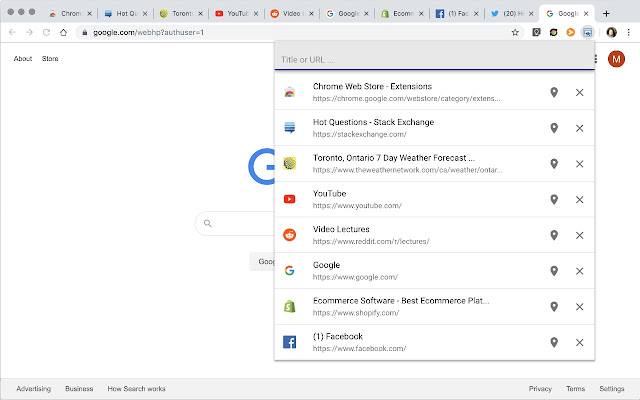640x400 pixels.
Task: Open the home page
Action: tap(63, 32)
